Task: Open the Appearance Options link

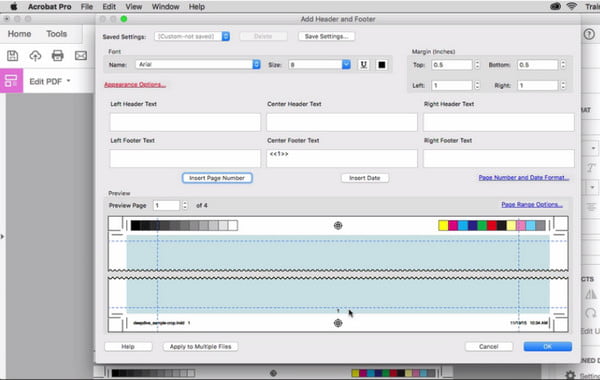Action: click(x=135, y=85)
